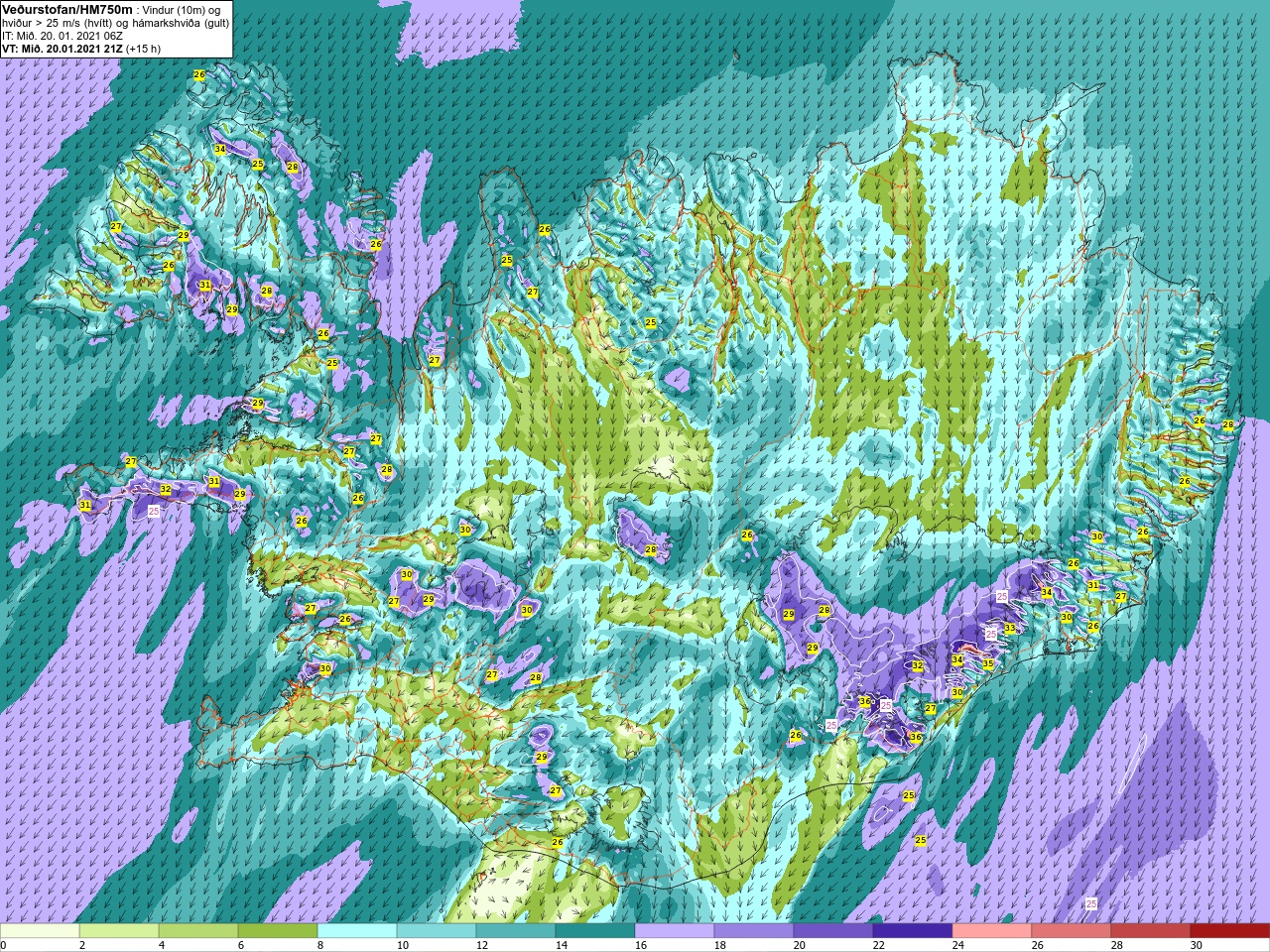Pick the teal 12–14 legend swatch

(516, 931)
